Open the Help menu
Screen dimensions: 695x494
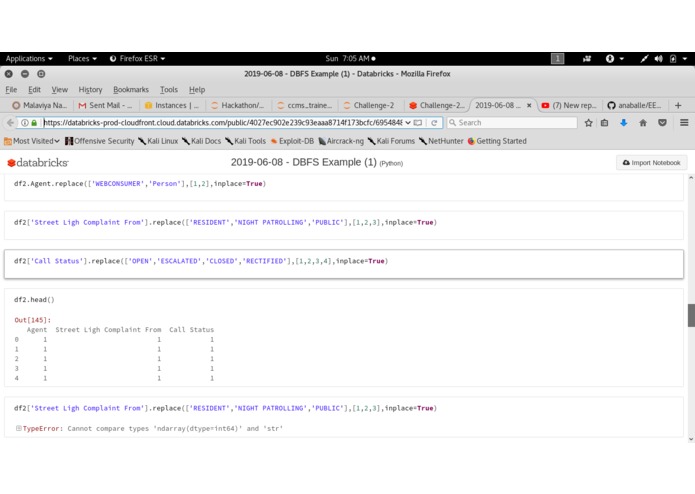coord(197,89)
